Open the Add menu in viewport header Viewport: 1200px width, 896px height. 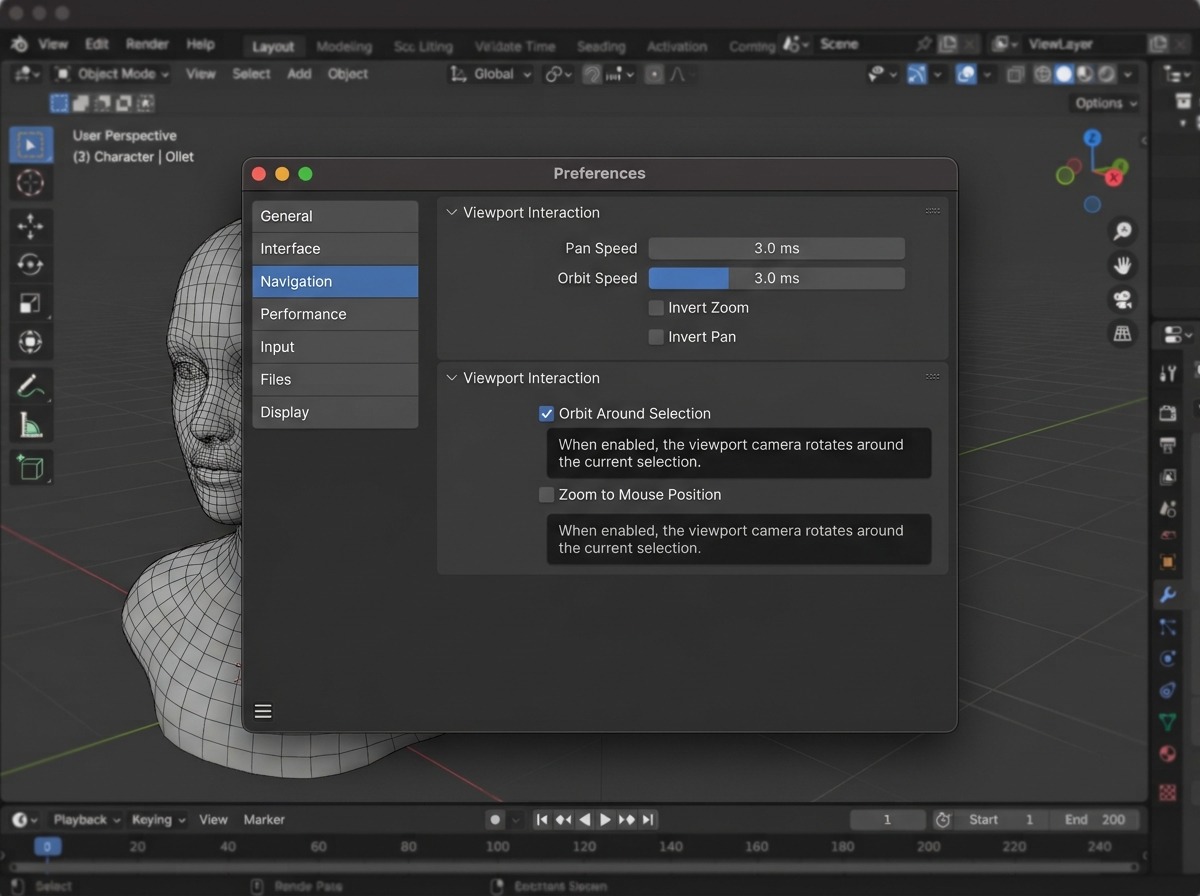[299, 74]
